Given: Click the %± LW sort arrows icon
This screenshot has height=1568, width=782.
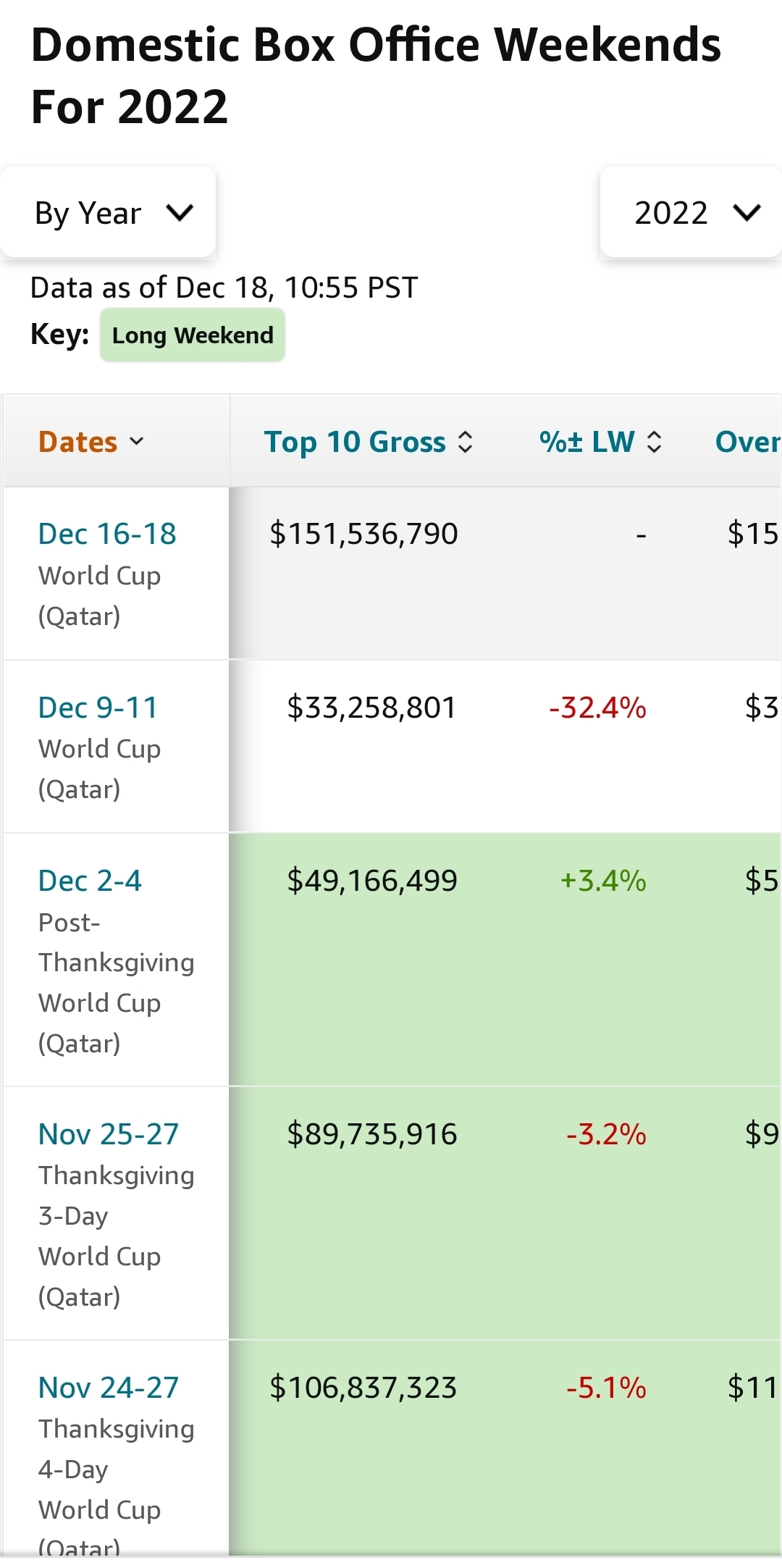Looking at the screenshot, I should (655, 442).
